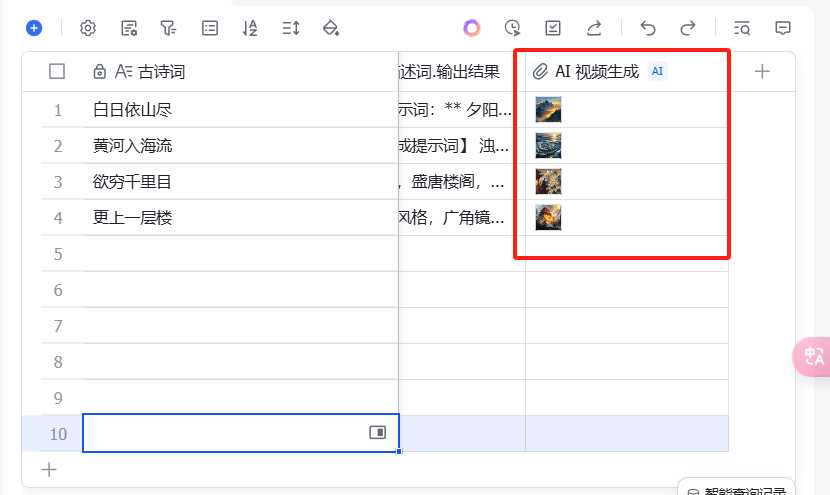This screenshot has width=830, height=495.
Task: Open the comments icon
Action: 782,28
